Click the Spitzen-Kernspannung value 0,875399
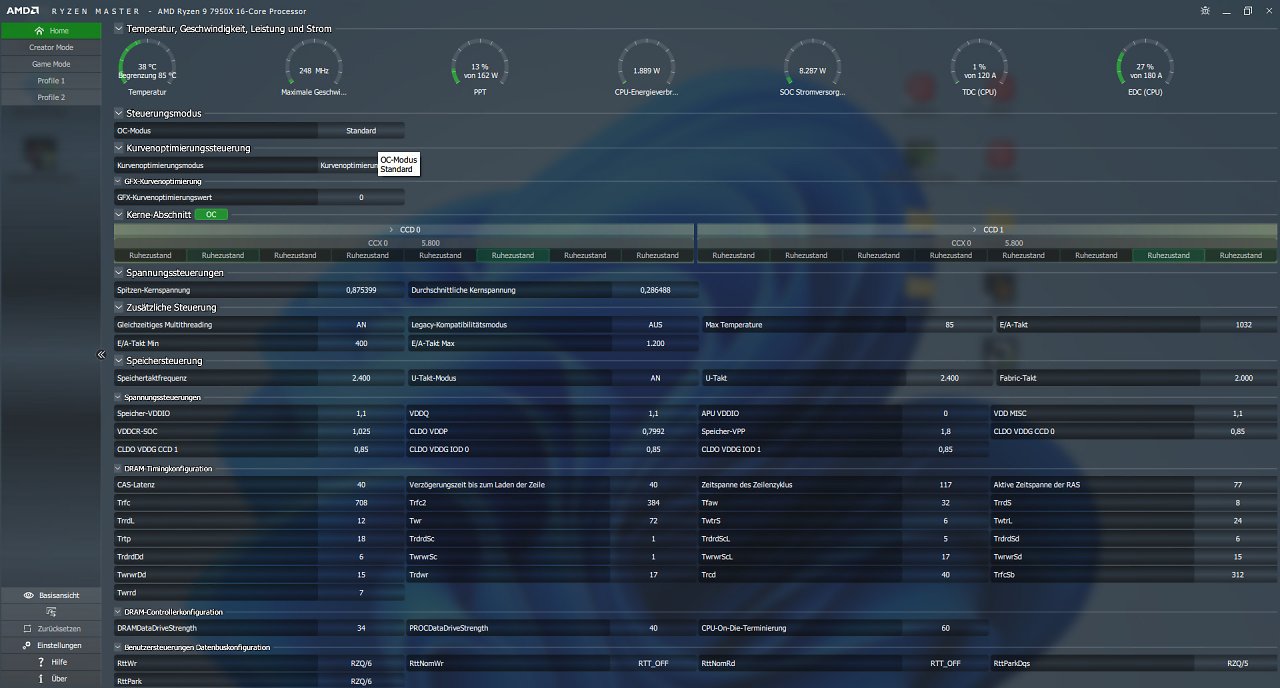 click(x=361, y=290)
